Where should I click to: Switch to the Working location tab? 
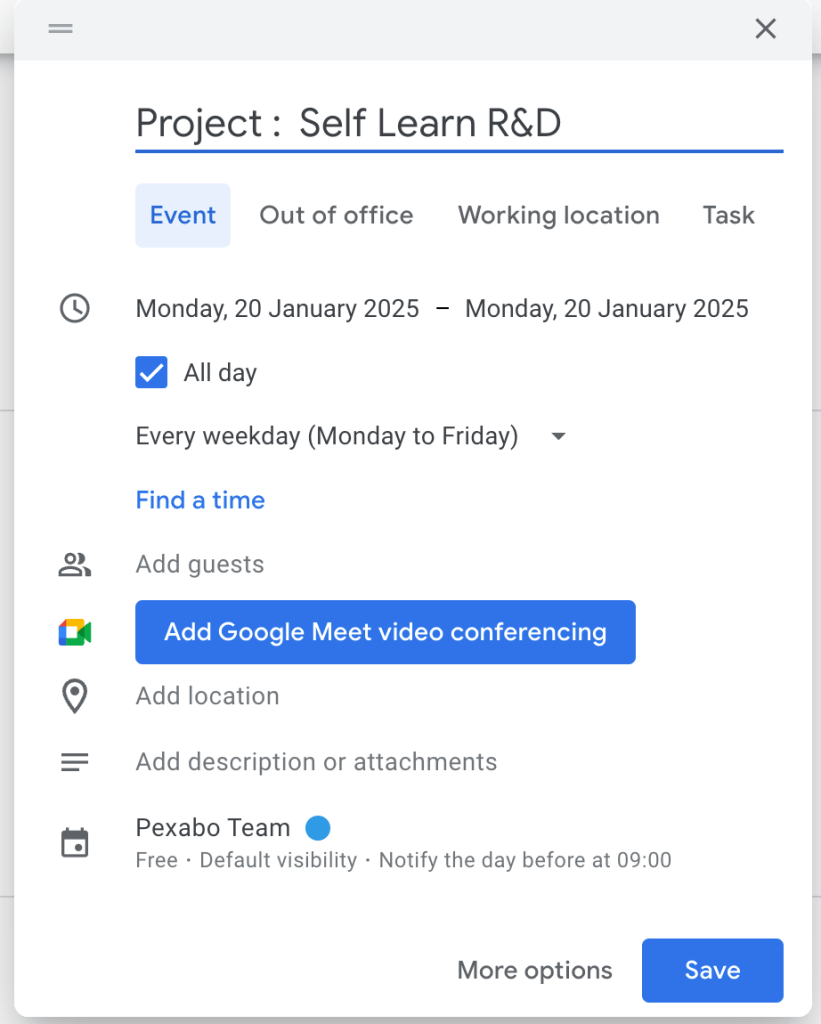point(558,216)
